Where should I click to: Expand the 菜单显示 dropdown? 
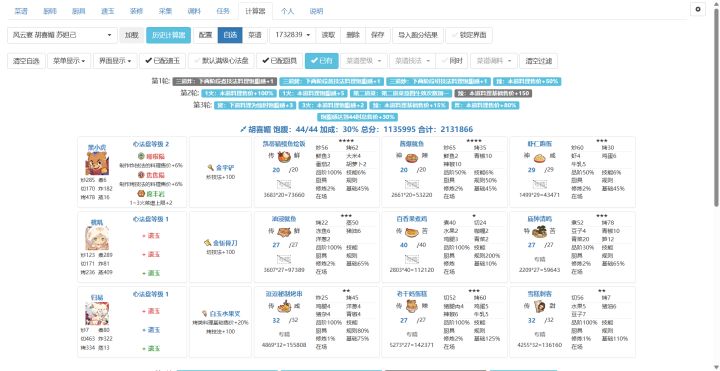[x=69, y=61]
